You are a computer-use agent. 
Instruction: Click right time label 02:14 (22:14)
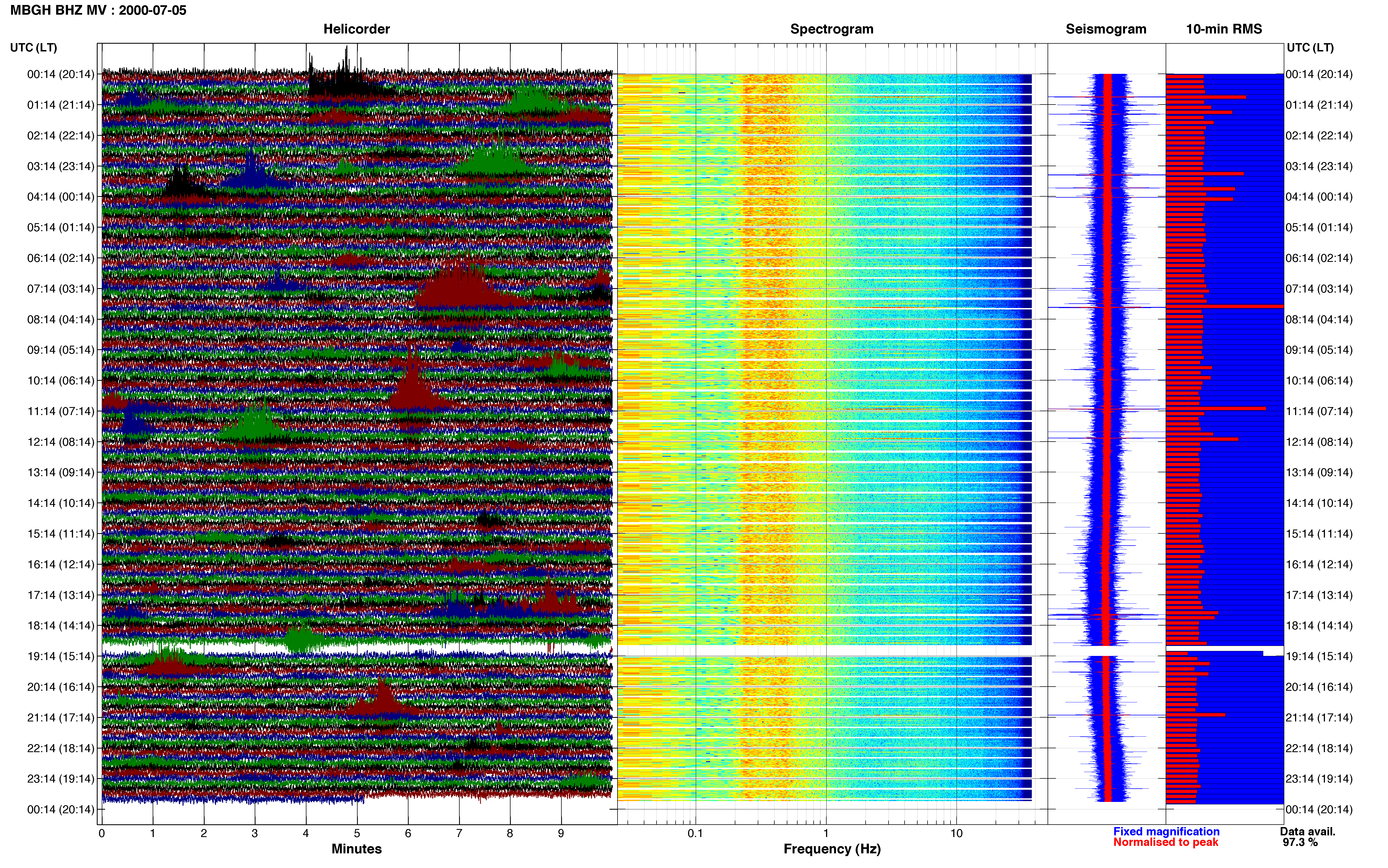(1319, 135)
